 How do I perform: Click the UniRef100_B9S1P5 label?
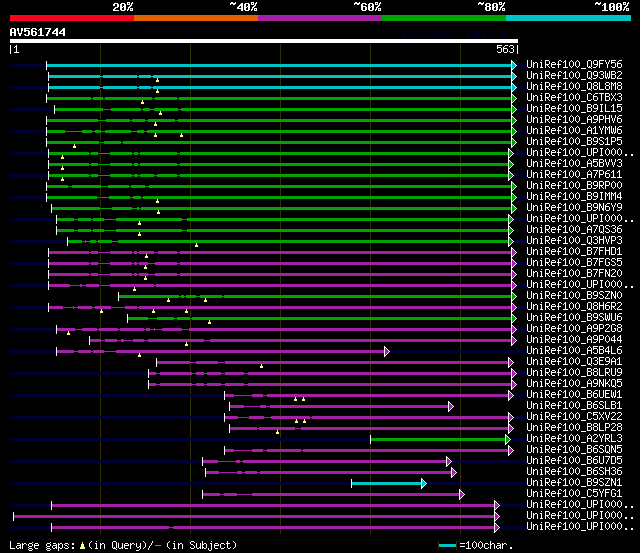pyautogui.click(x=574, y=142)
